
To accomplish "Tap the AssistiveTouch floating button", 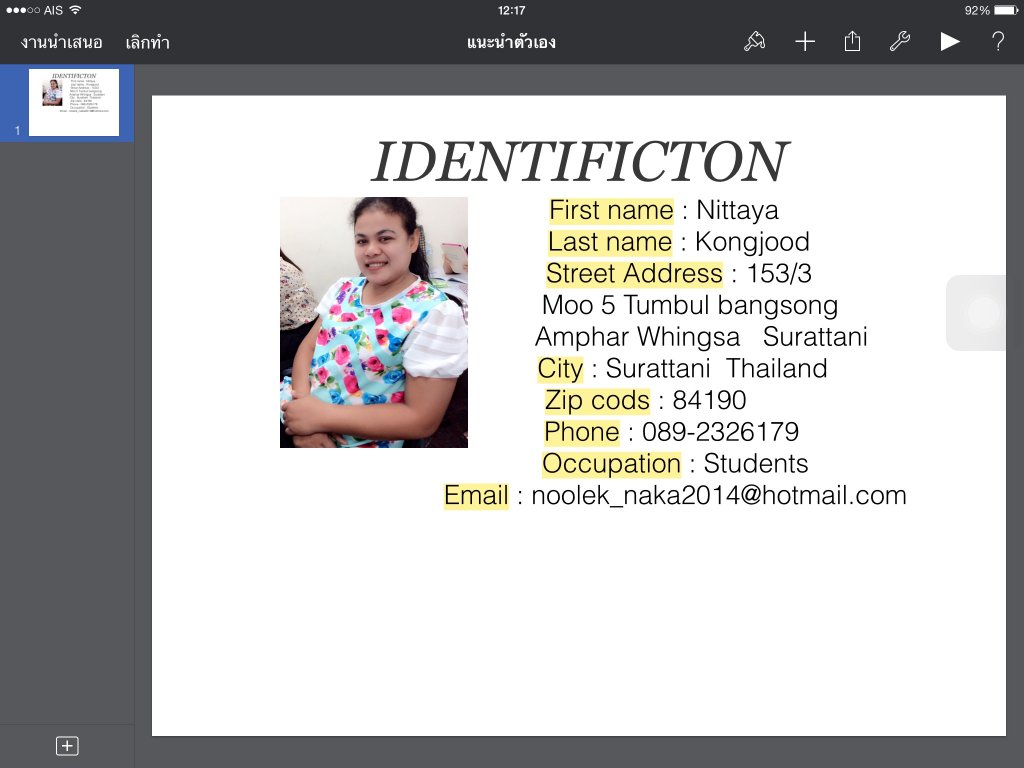I will point(984,313).
